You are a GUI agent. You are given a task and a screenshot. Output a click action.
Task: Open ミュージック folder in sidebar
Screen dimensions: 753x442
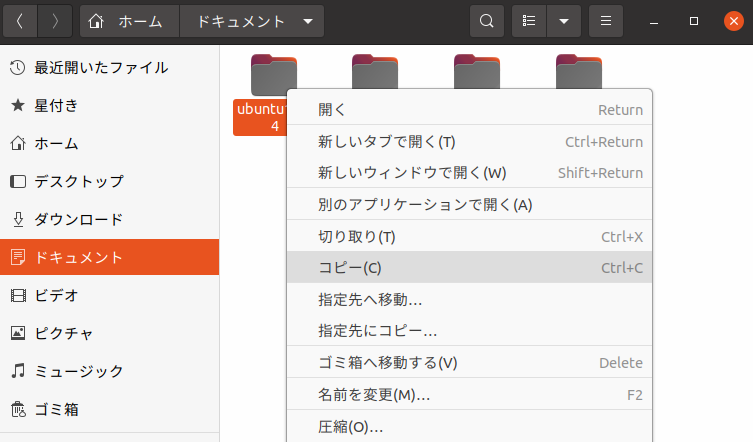point(78,371)
